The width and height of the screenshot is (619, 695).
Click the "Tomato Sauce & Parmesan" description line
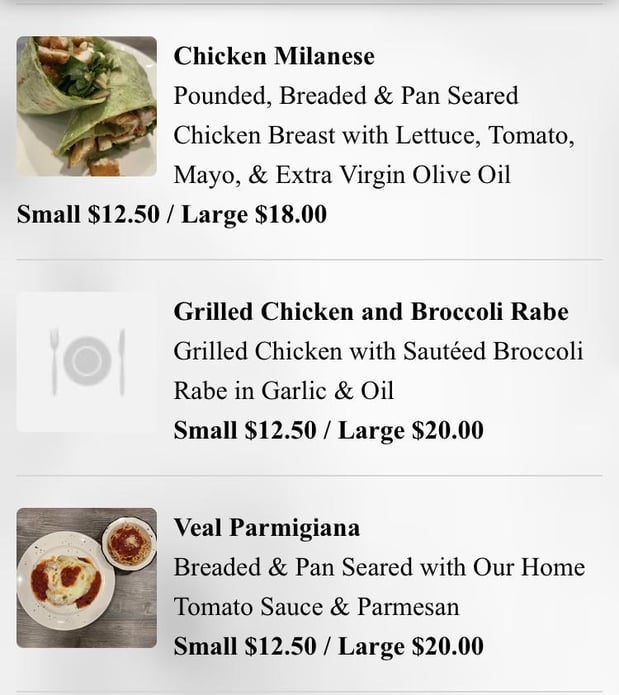[x=316, y=607]
